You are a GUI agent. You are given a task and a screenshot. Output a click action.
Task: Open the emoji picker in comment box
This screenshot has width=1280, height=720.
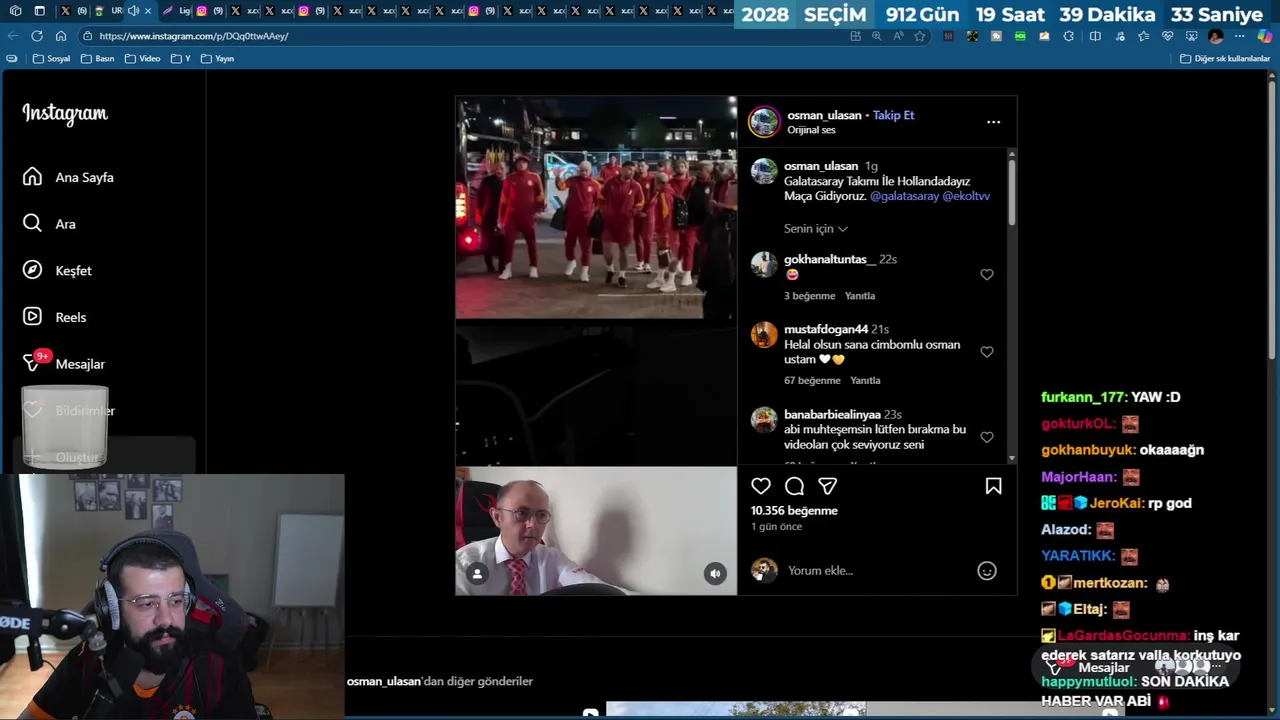click(x=987, y=571)
